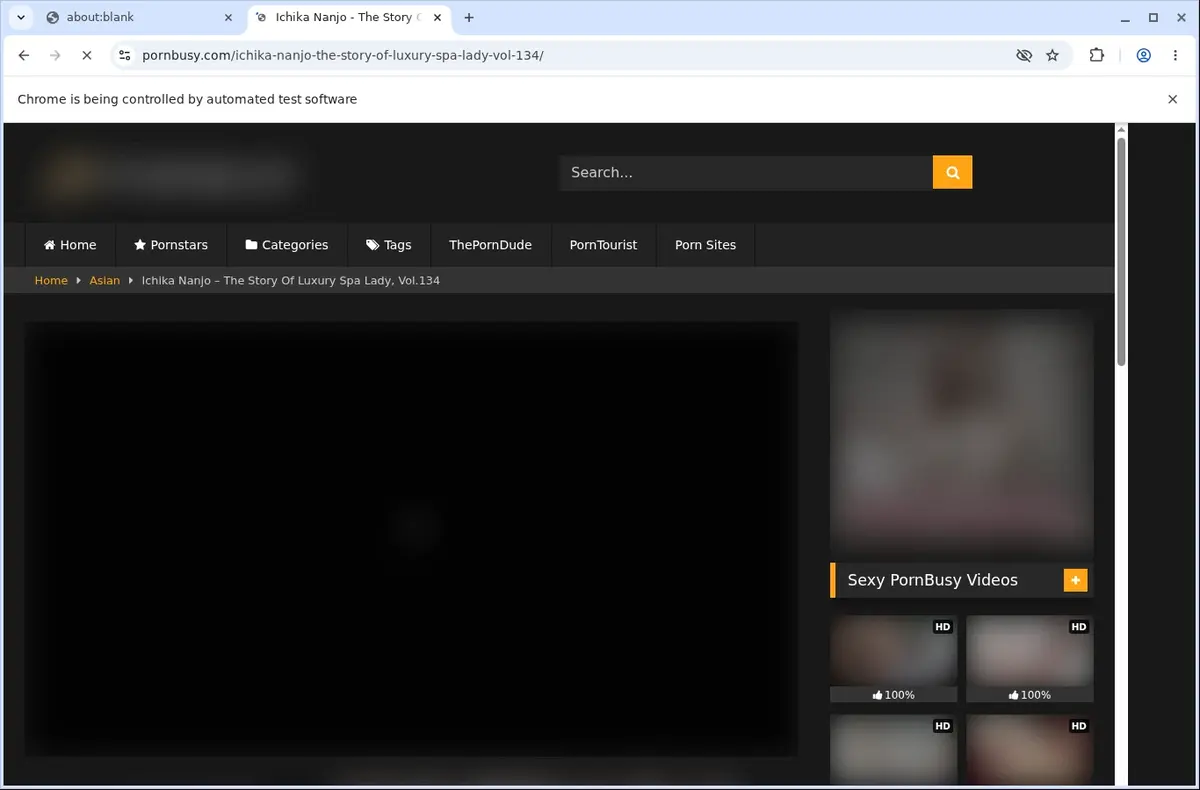Open the Chrome three-dot menu
This screenshot has width=1200, height=790.
[x=1175, y=56]
